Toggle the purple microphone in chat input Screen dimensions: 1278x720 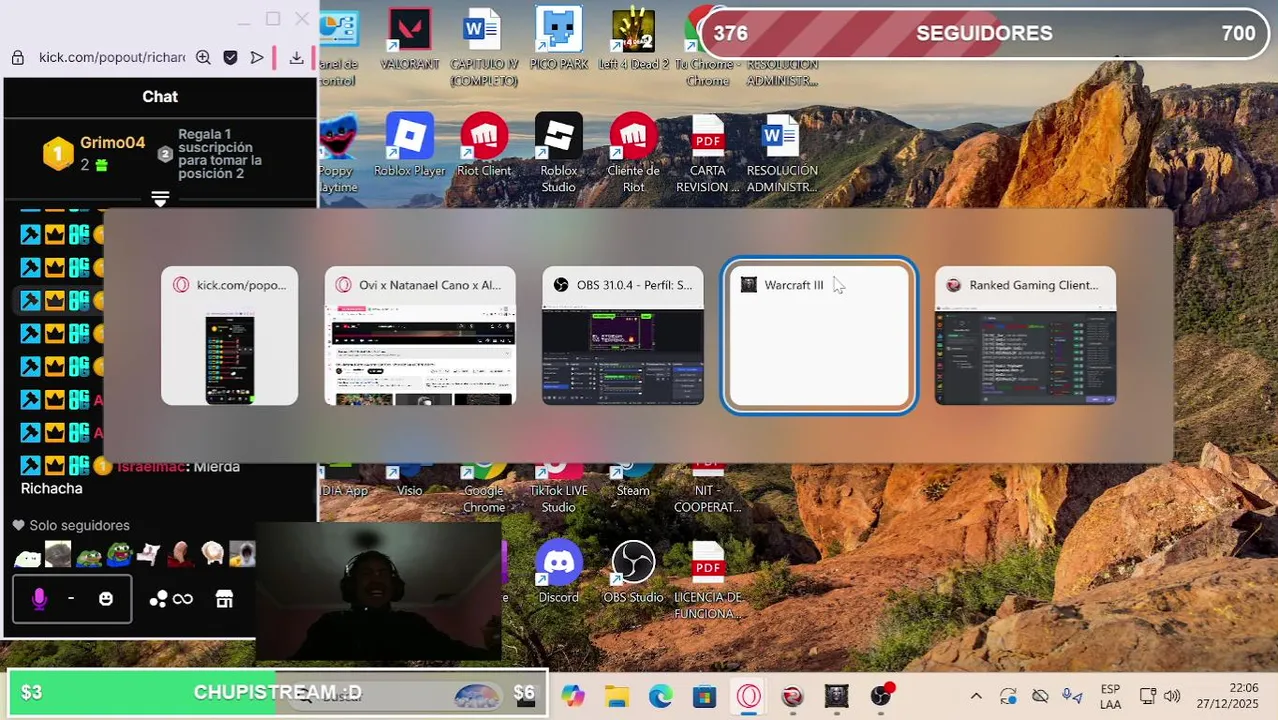click(39, 599)
